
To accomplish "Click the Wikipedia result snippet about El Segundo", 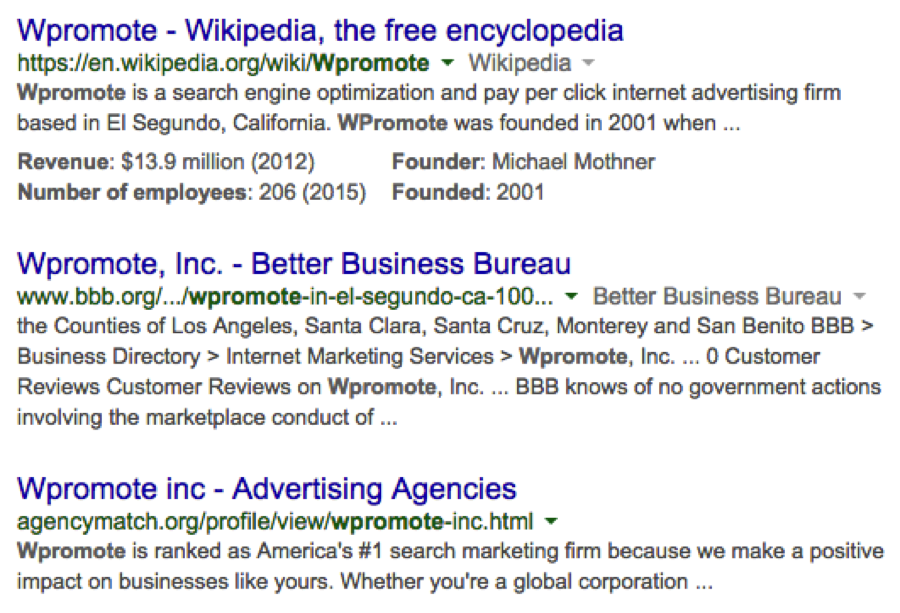I will pyautogui.click(x=429, y=108).
